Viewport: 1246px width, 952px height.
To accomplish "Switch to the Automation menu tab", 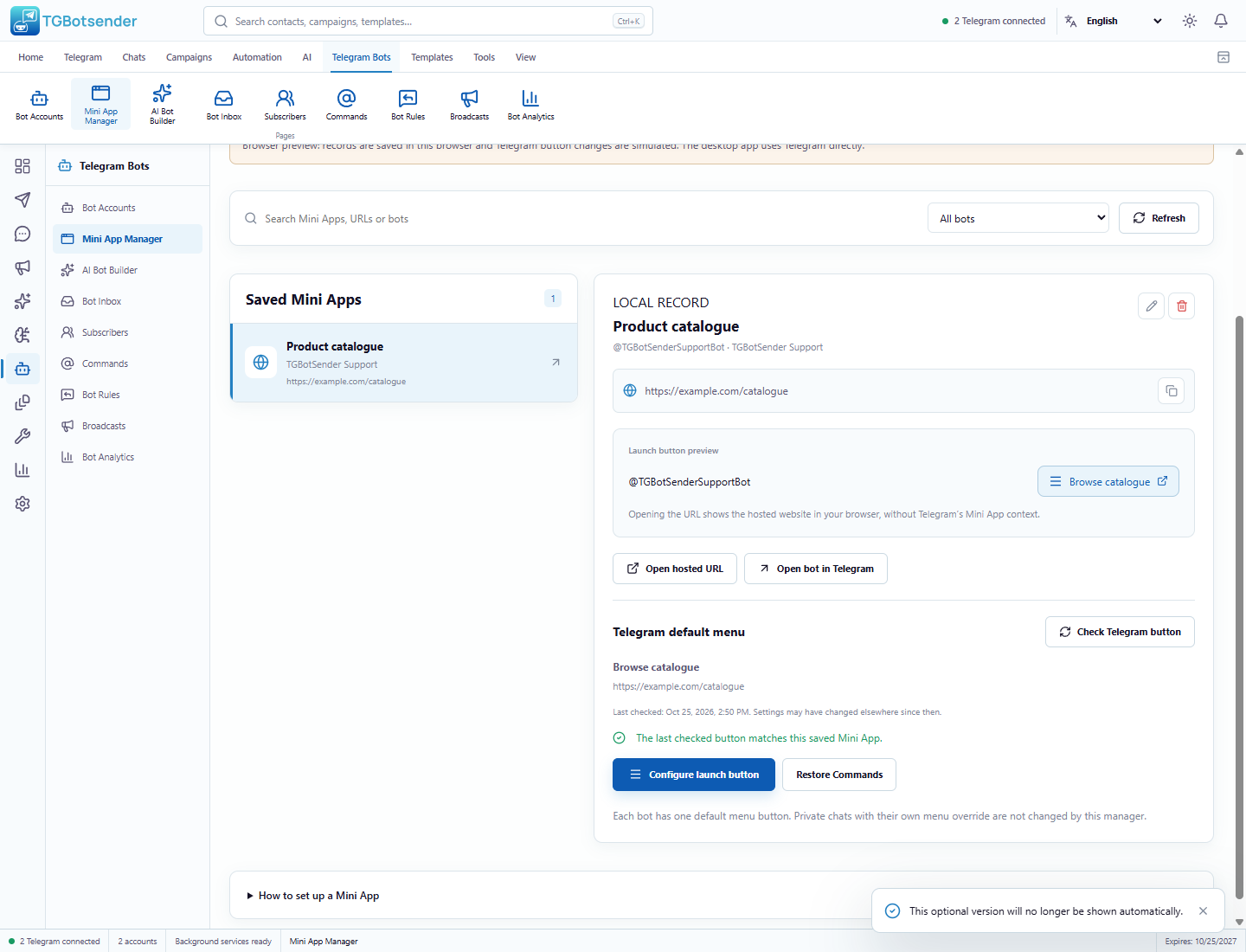I will [257, 57].
